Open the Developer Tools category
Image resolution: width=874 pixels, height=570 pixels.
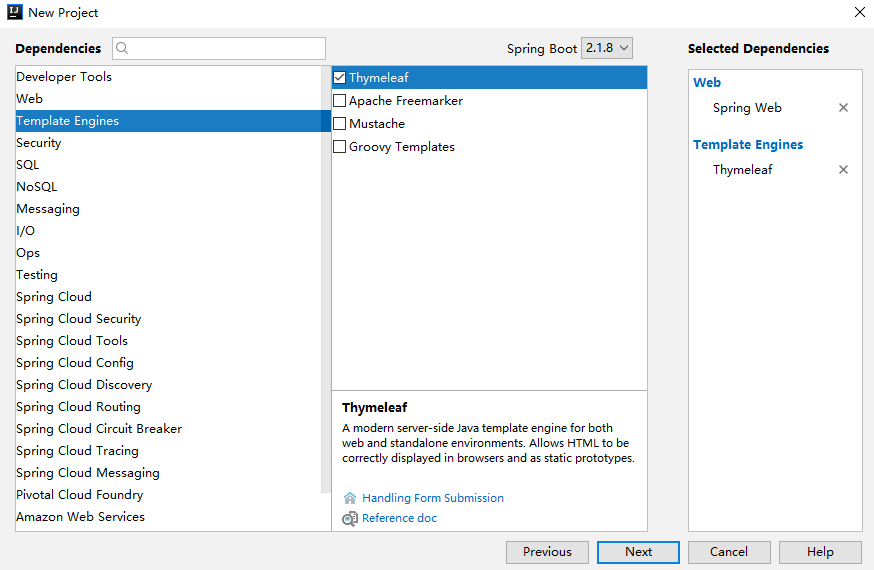[64, 77]
